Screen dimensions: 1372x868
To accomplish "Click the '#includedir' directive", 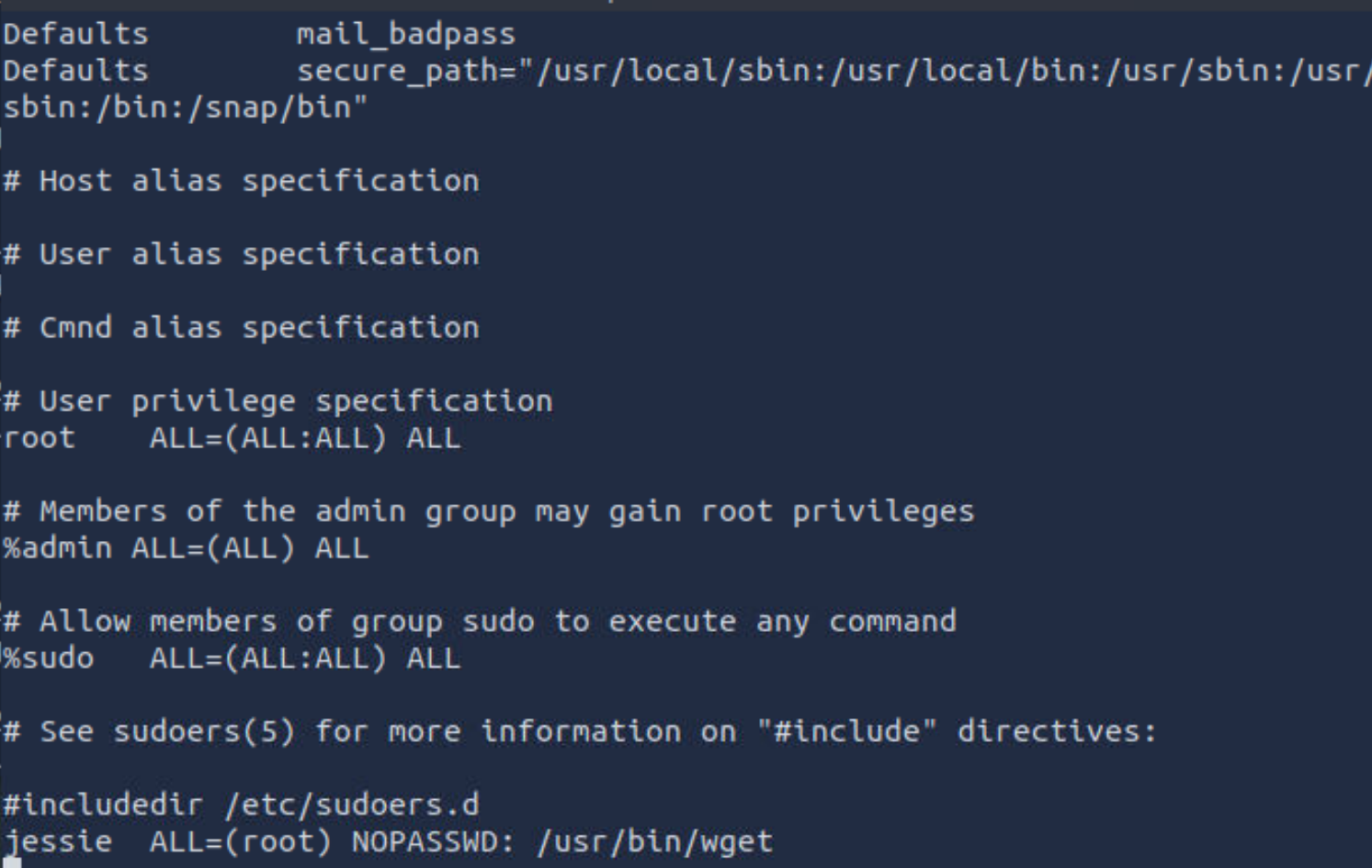I will pyautogui.click(x=103, y=806).
